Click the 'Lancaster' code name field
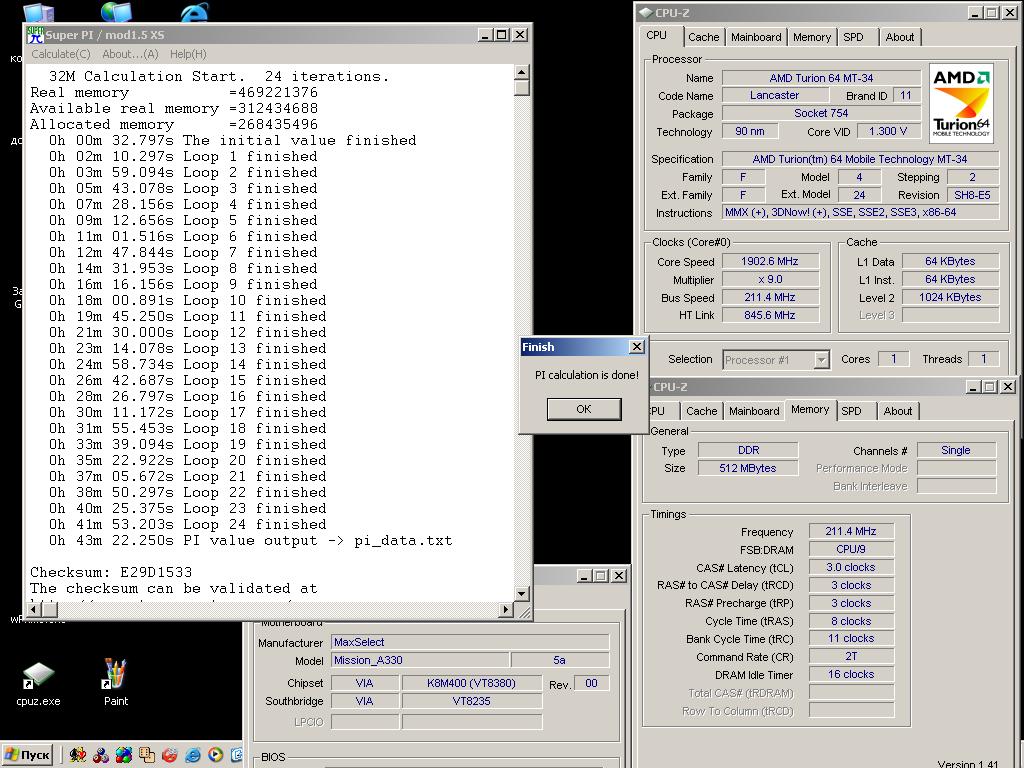 [x=774, y=95]
